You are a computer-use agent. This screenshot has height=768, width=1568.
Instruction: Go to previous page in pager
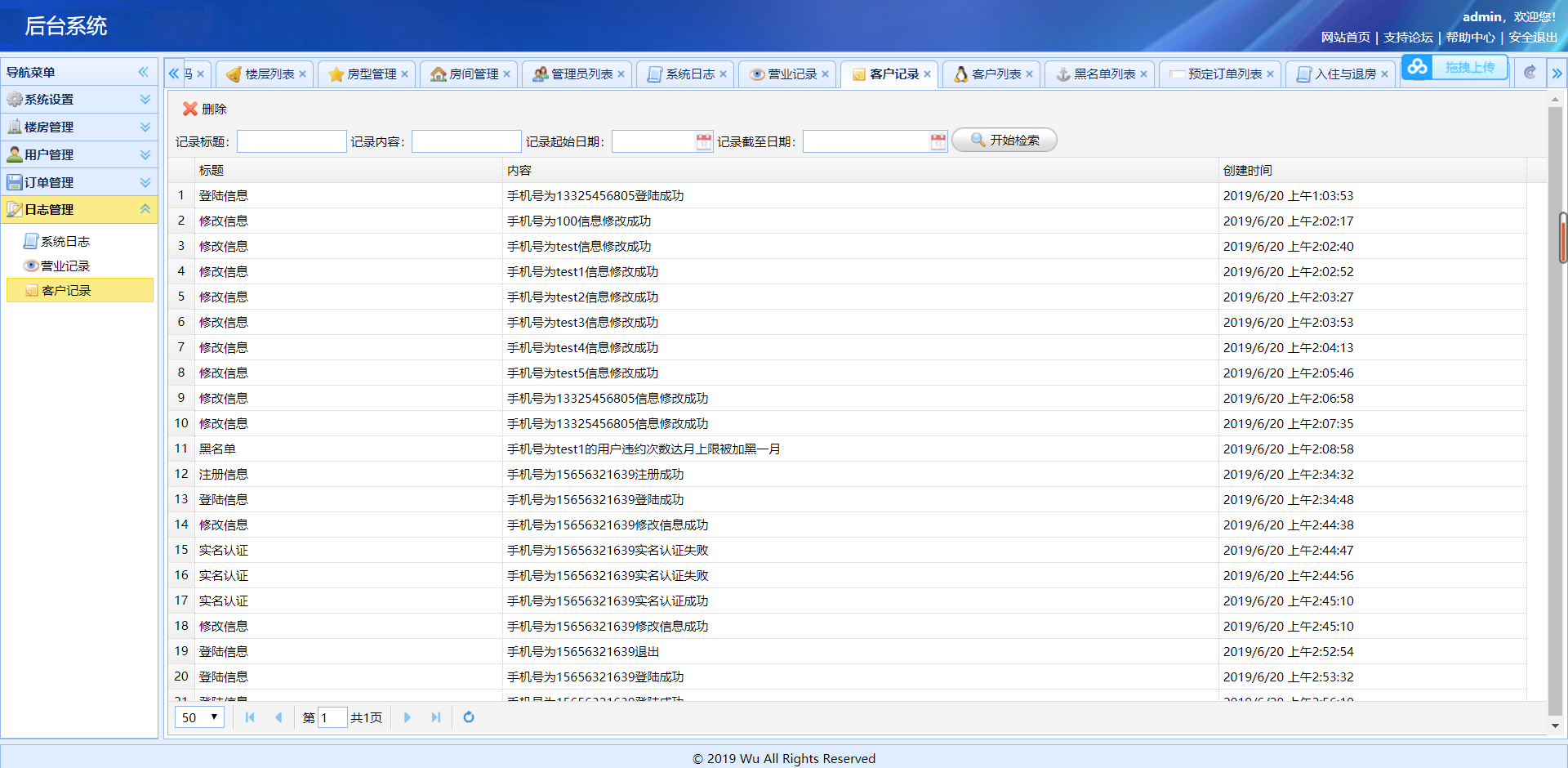click(278, 717)
